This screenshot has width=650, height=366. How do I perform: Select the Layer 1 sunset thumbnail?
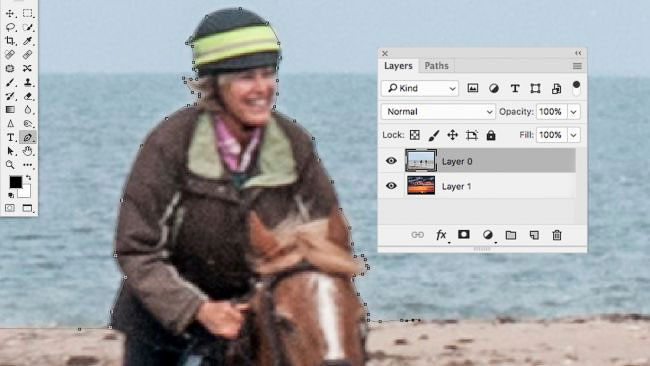pos(421,185)
